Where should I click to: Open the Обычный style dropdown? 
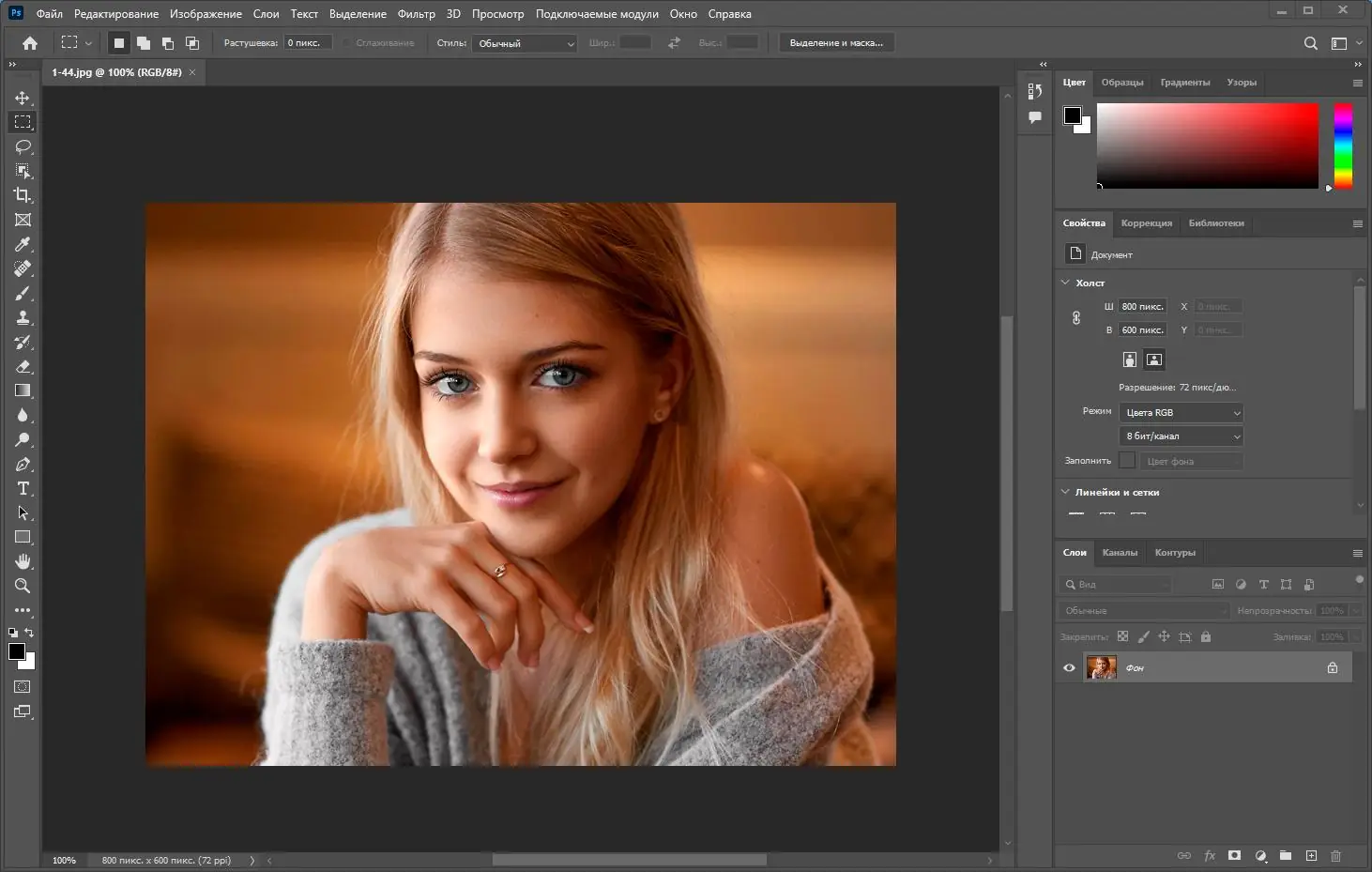524,43
